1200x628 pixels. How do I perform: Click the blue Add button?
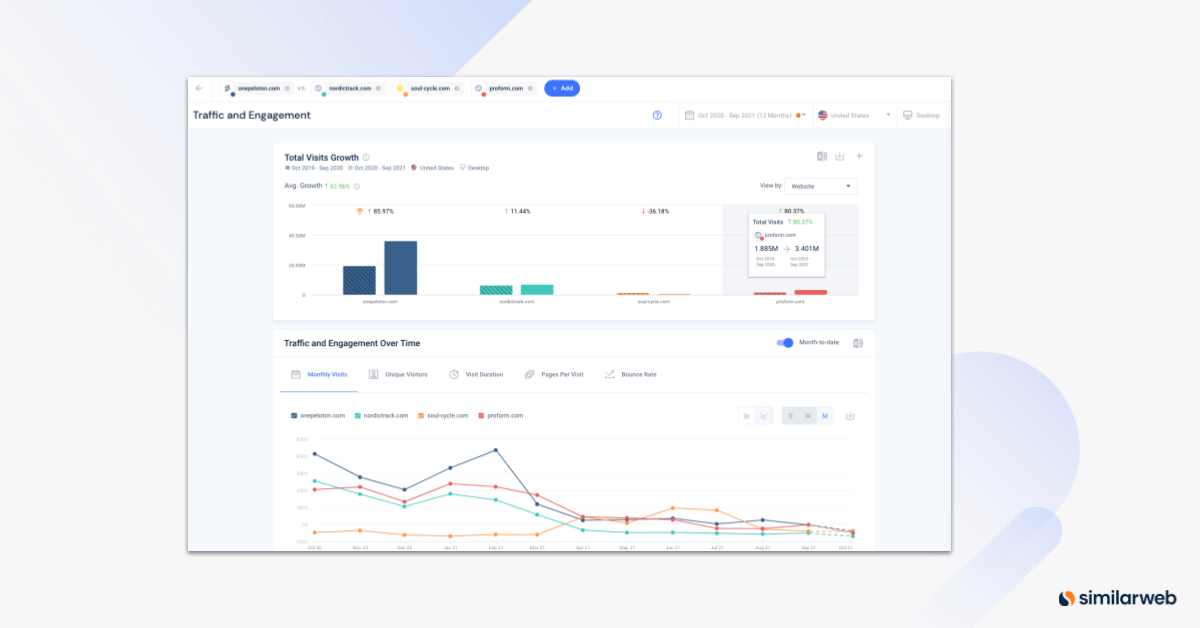pos(562,88)
